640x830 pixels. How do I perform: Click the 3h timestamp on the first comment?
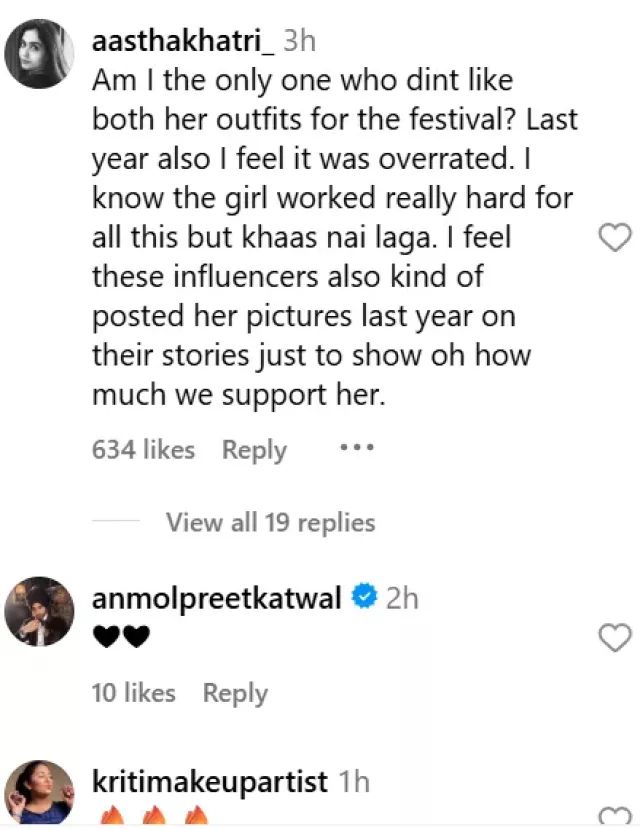point(302,41)
